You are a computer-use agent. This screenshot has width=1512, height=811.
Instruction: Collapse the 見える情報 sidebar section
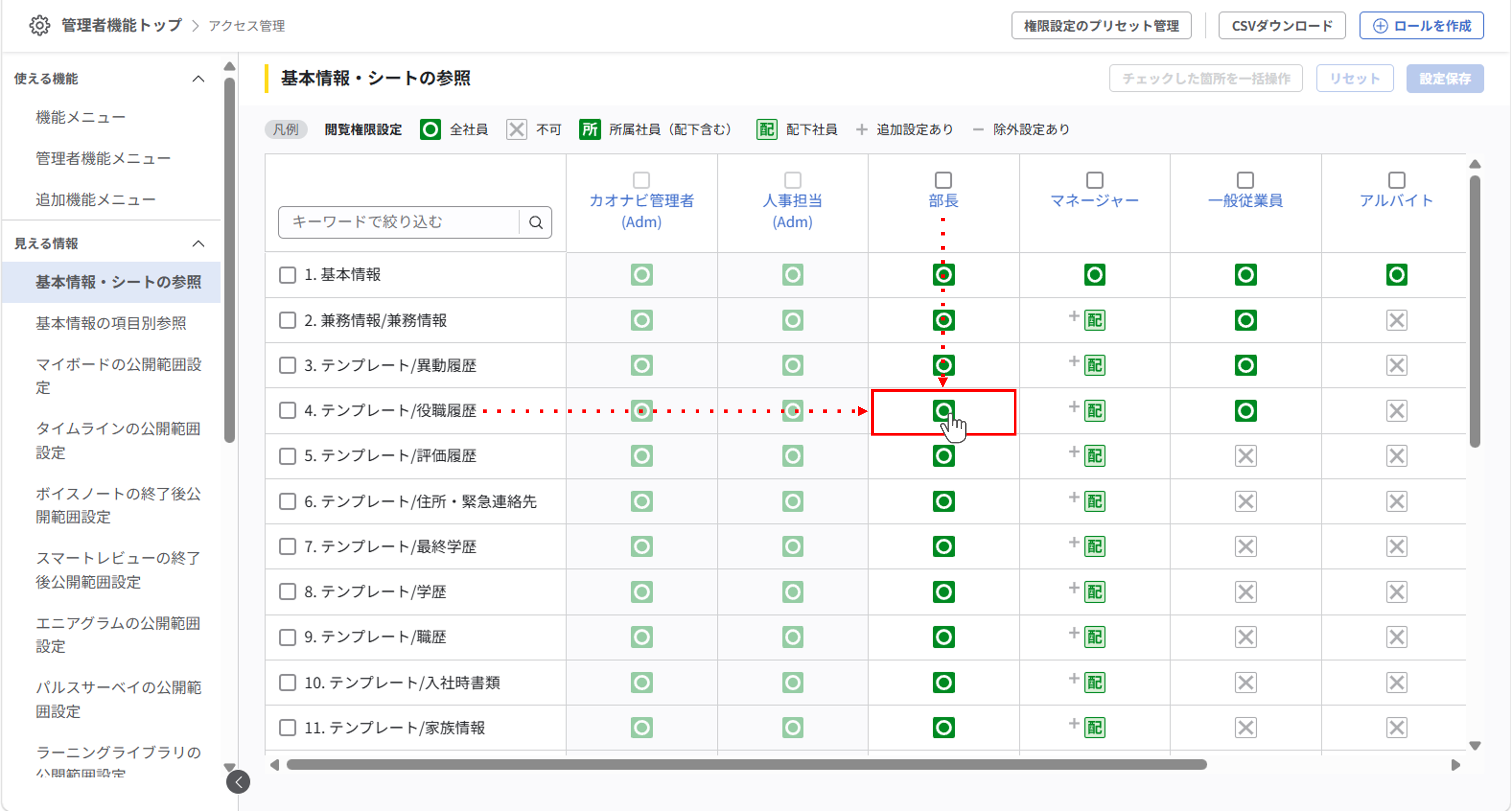[x=198, y=244]
